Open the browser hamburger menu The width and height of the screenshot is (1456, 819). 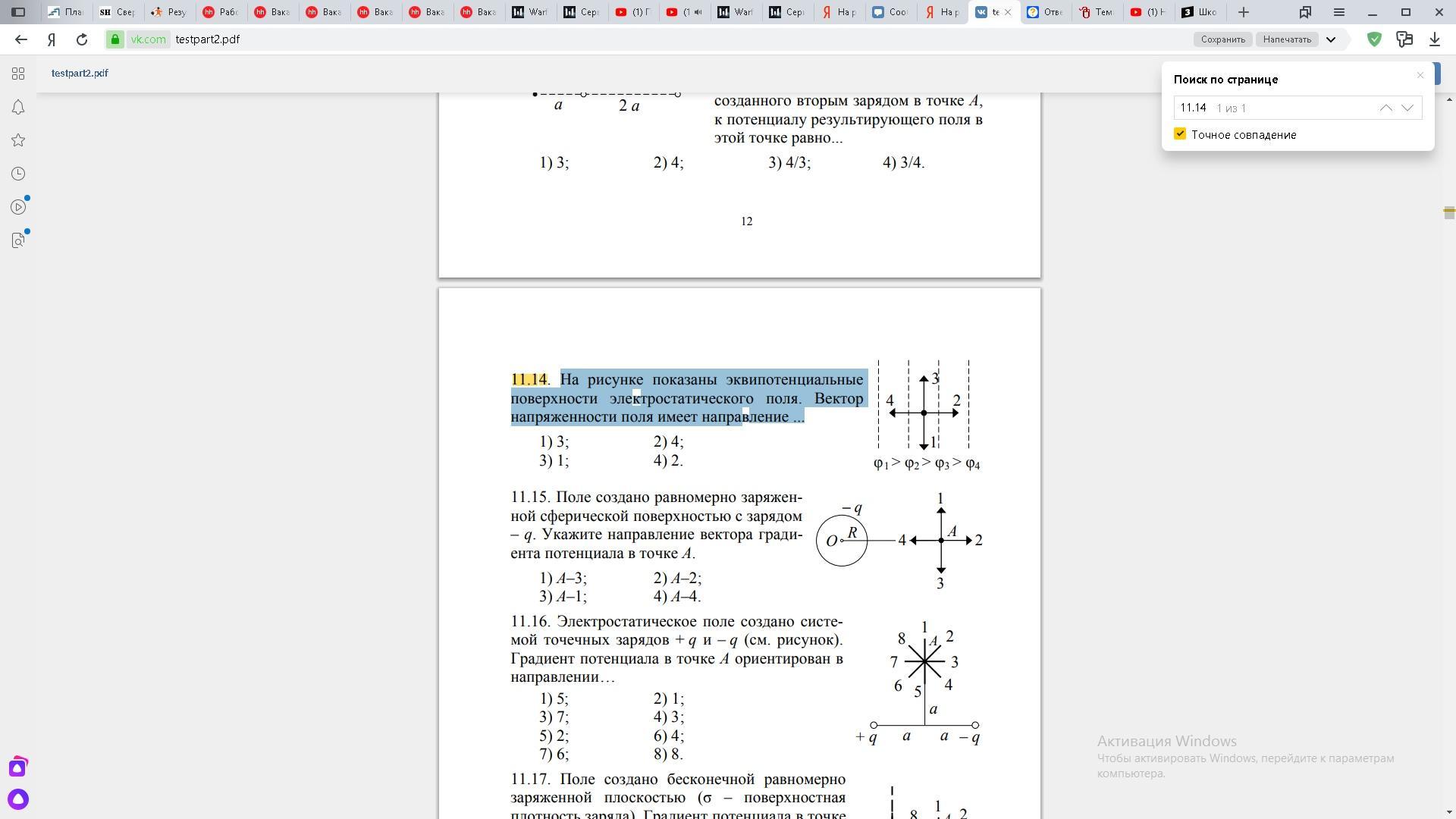click(x=1339, y=12)
